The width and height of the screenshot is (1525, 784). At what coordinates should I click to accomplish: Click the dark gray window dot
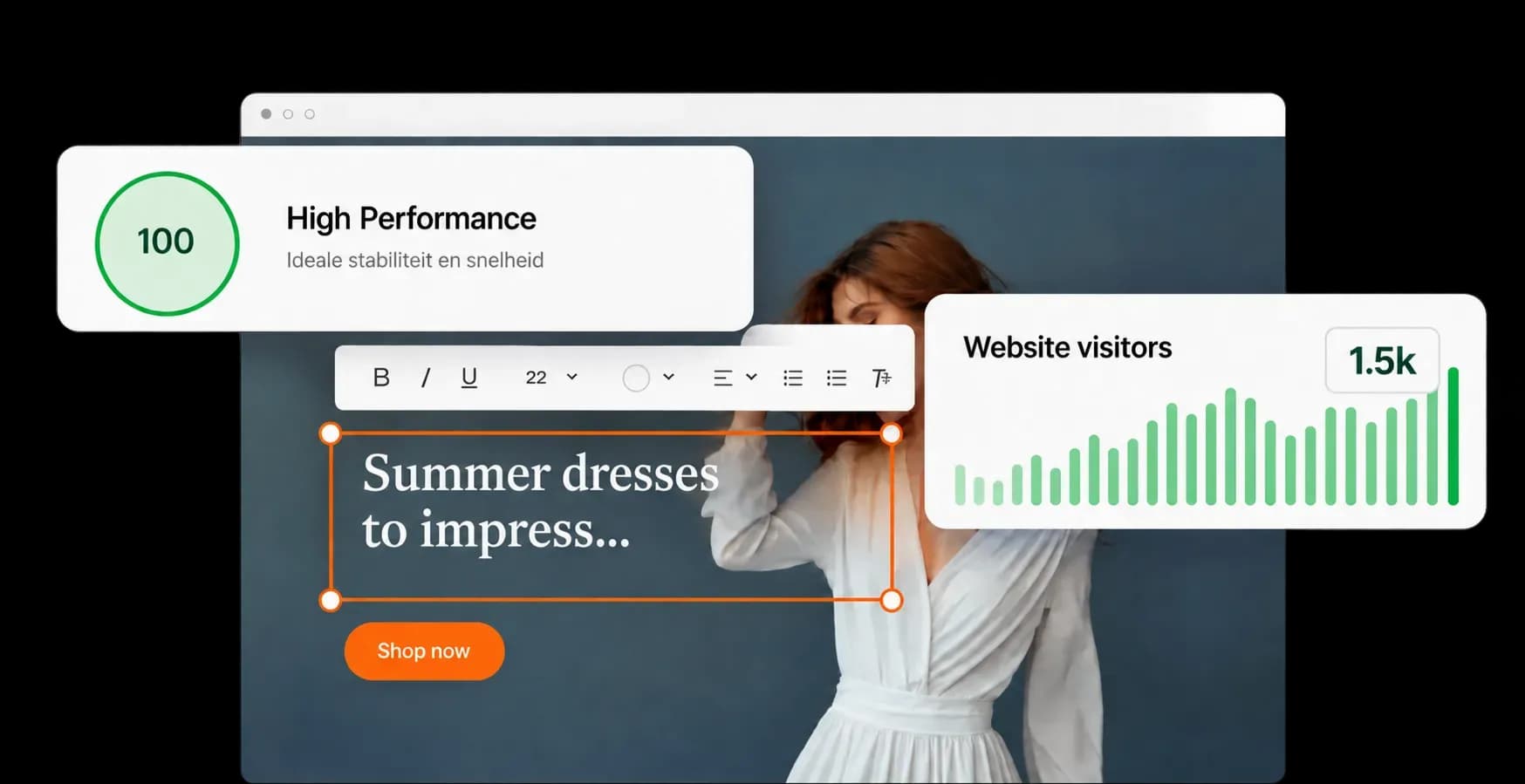[266, 114]
